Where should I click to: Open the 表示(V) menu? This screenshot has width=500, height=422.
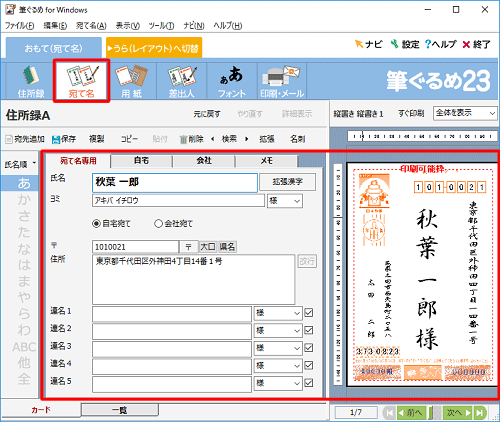pos(127,26)
